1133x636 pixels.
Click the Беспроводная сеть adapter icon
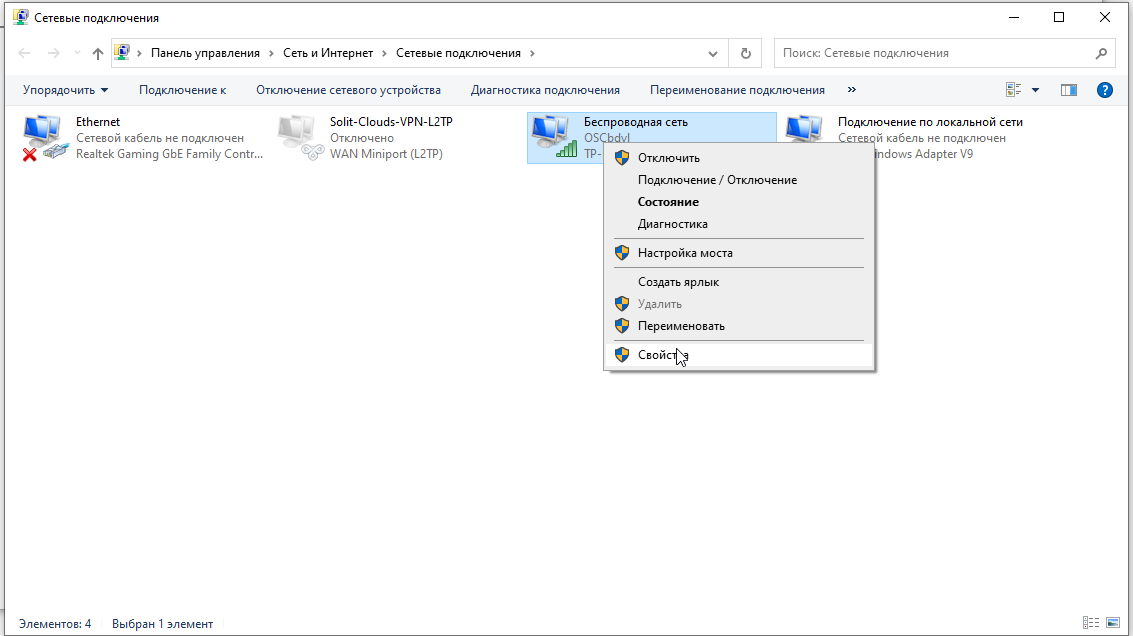point(554,137)
